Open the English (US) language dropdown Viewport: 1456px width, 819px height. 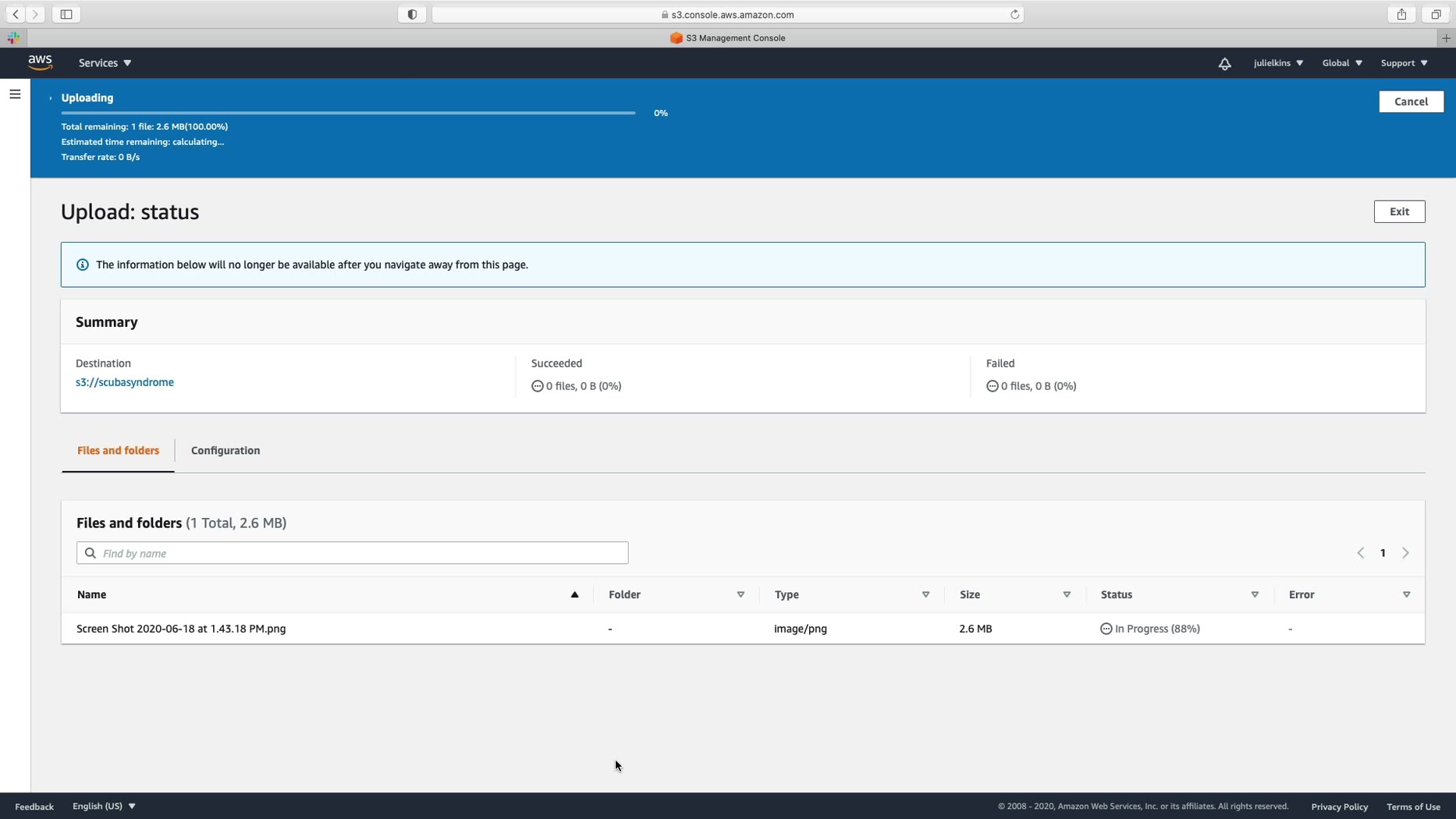[104, 806]
